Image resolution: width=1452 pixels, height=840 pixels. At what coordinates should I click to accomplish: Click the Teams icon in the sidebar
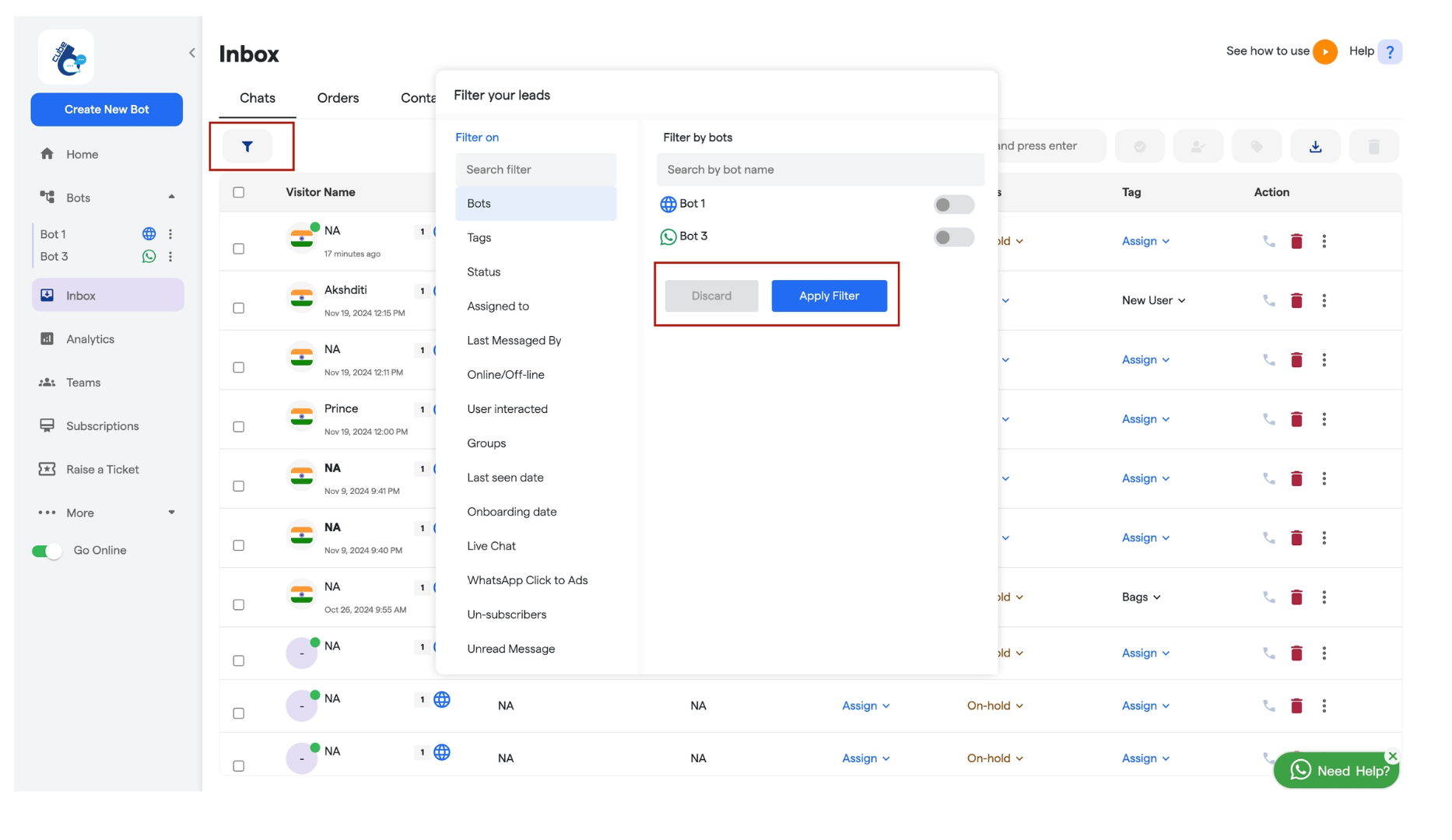click(x=47, y=383)
